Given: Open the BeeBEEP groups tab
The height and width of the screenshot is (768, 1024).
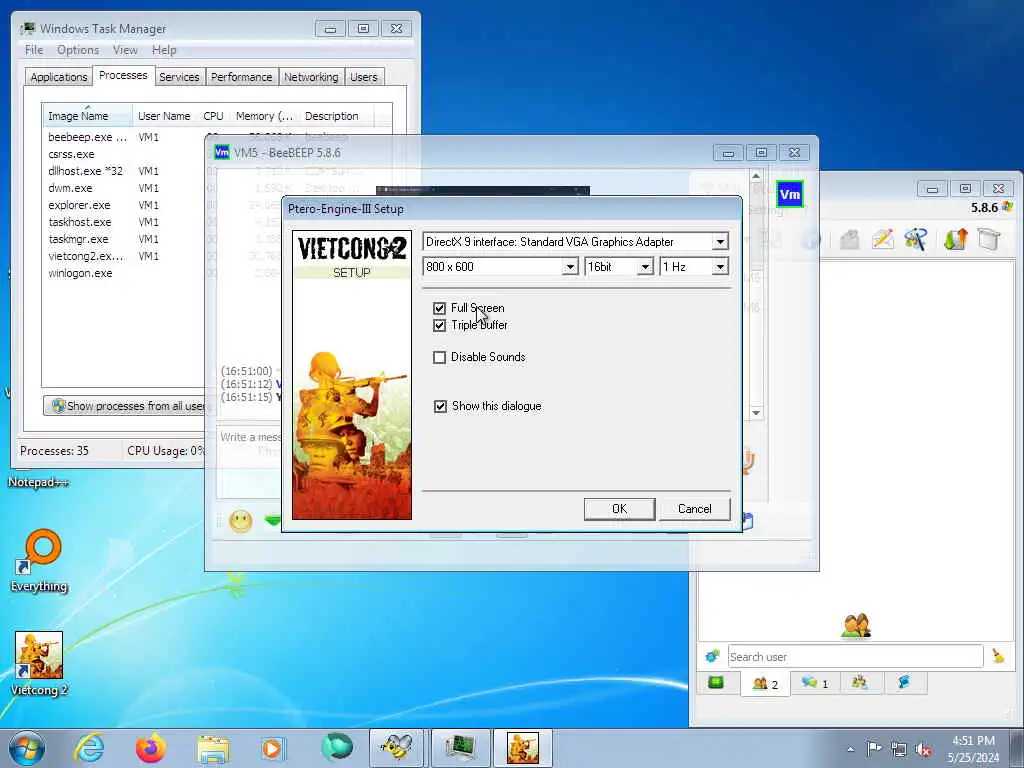Looking at the screenshot, I should pyautogui.click(x=859, y=683).
